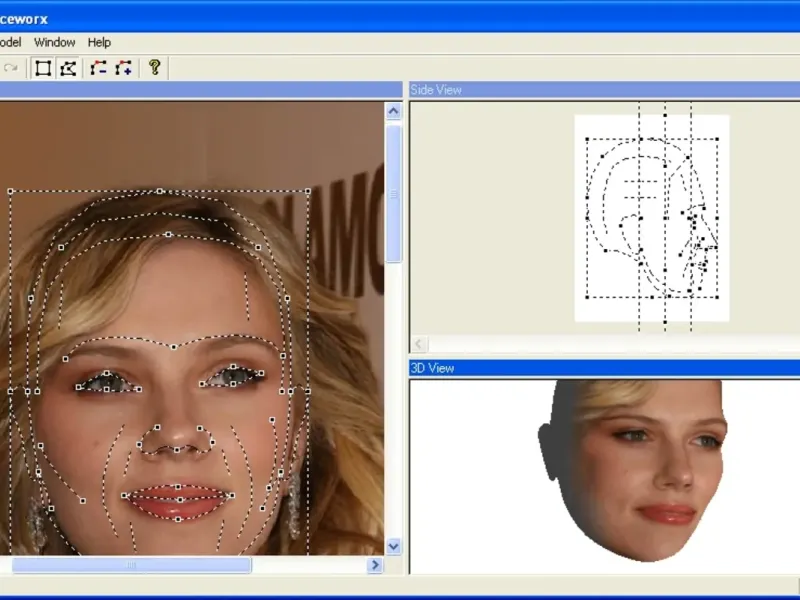Open the Help menu
The image size is (800, 600).
pyautogui.click(x=99, y=42)
